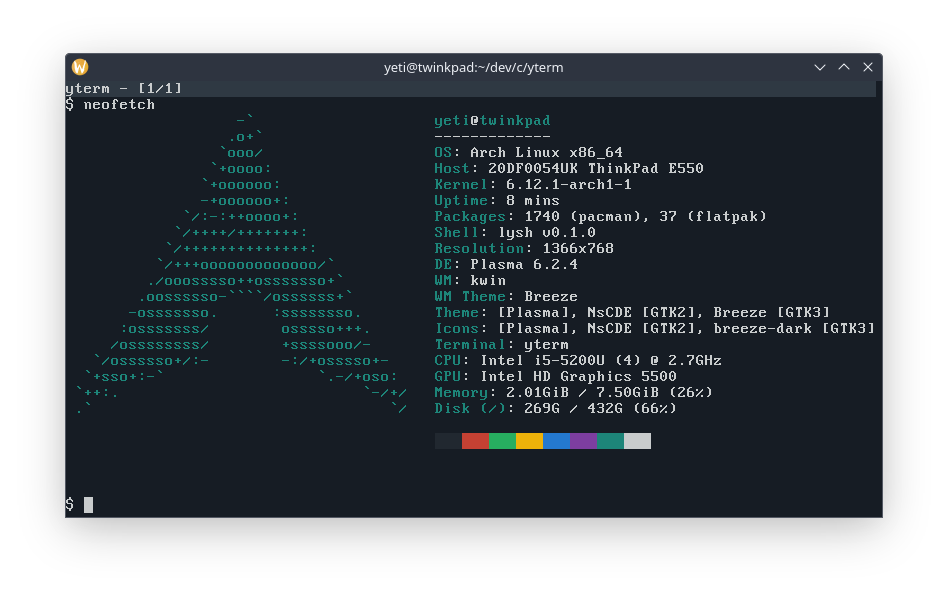This screenshot has width=948, height=595.
Task: Click the Host 20DF0054UK ThinkPad E550 line
Action: coord(569,168)
